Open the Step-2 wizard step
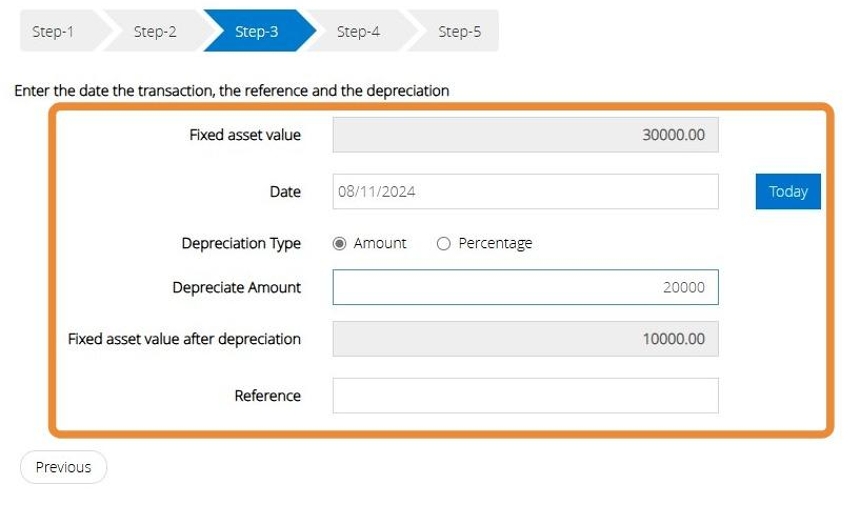Image resolution: width=860 pixels, height=505 pixels. [x=155, y=32]
